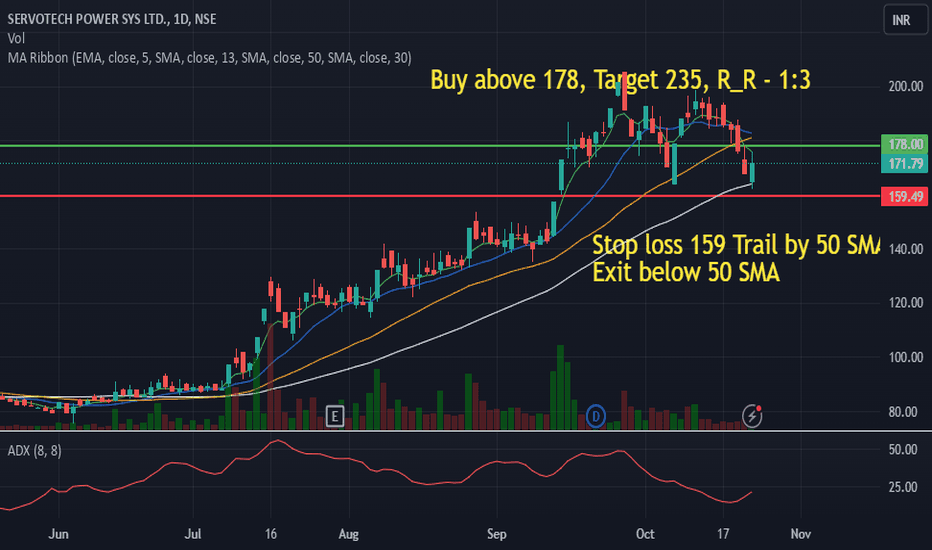The height and width of the screenshot is (550, 932).
Task: Click the 120.00 price axis label
Action: tap(905, 303)
